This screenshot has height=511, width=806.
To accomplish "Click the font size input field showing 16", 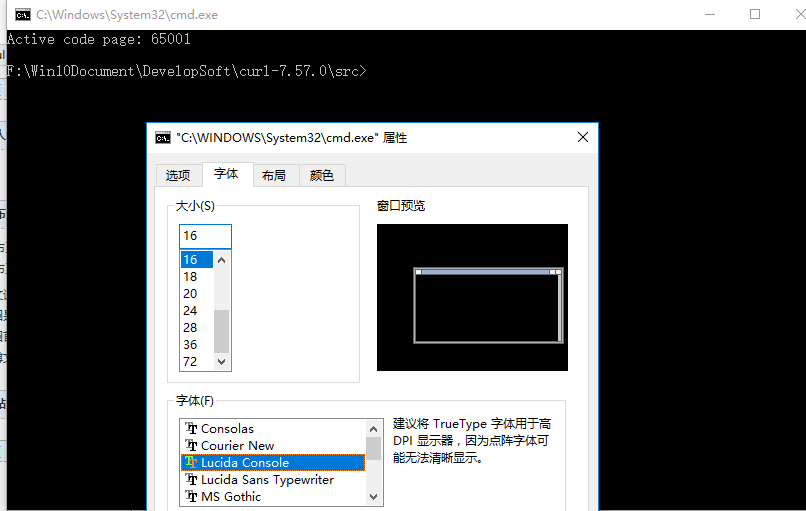I will pyautogui.click(x=205, y=236).
